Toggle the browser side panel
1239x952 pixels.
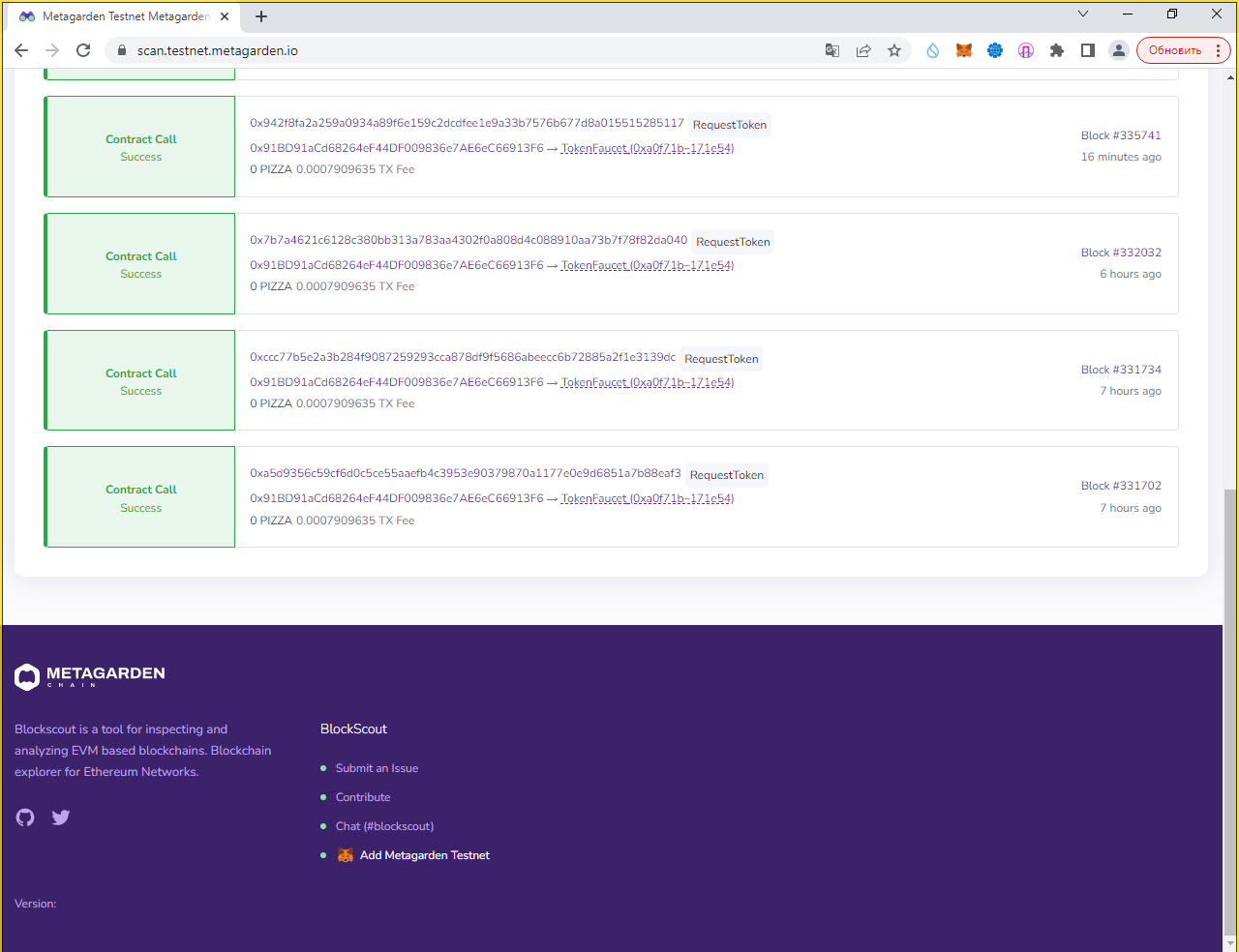[x=1088, y=50]
